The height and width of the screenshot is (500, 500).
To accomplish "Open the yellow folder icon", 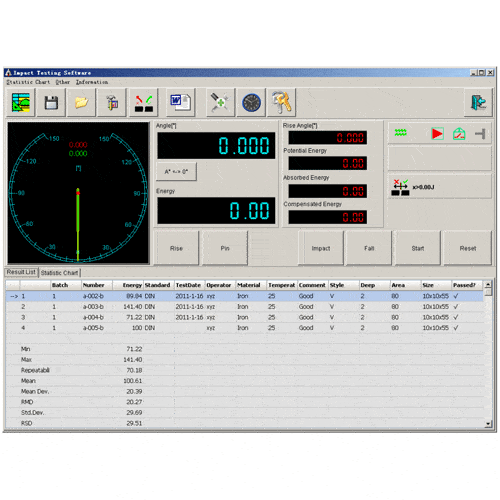I will 81,102.
